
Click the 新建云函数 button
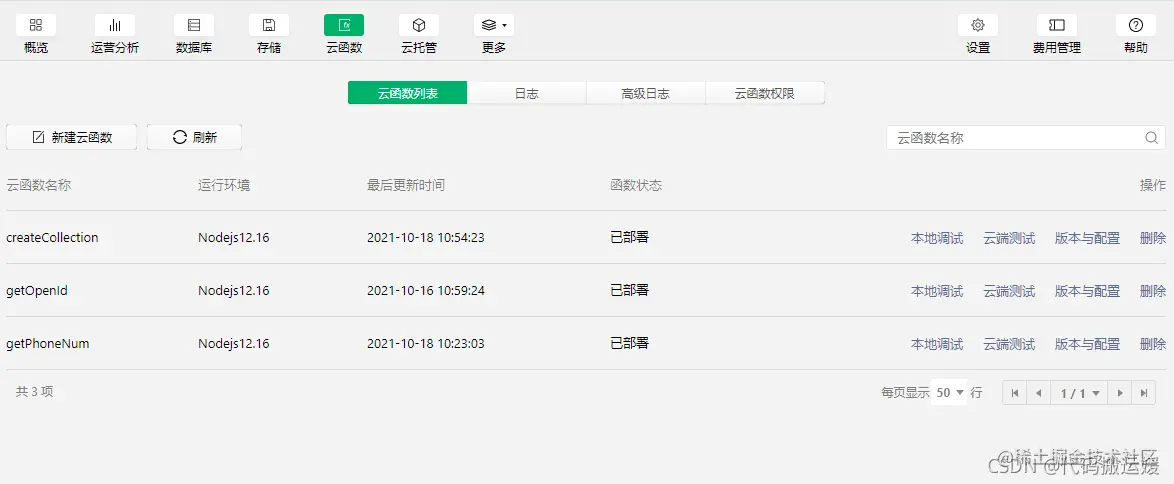[x=71, y=137]
